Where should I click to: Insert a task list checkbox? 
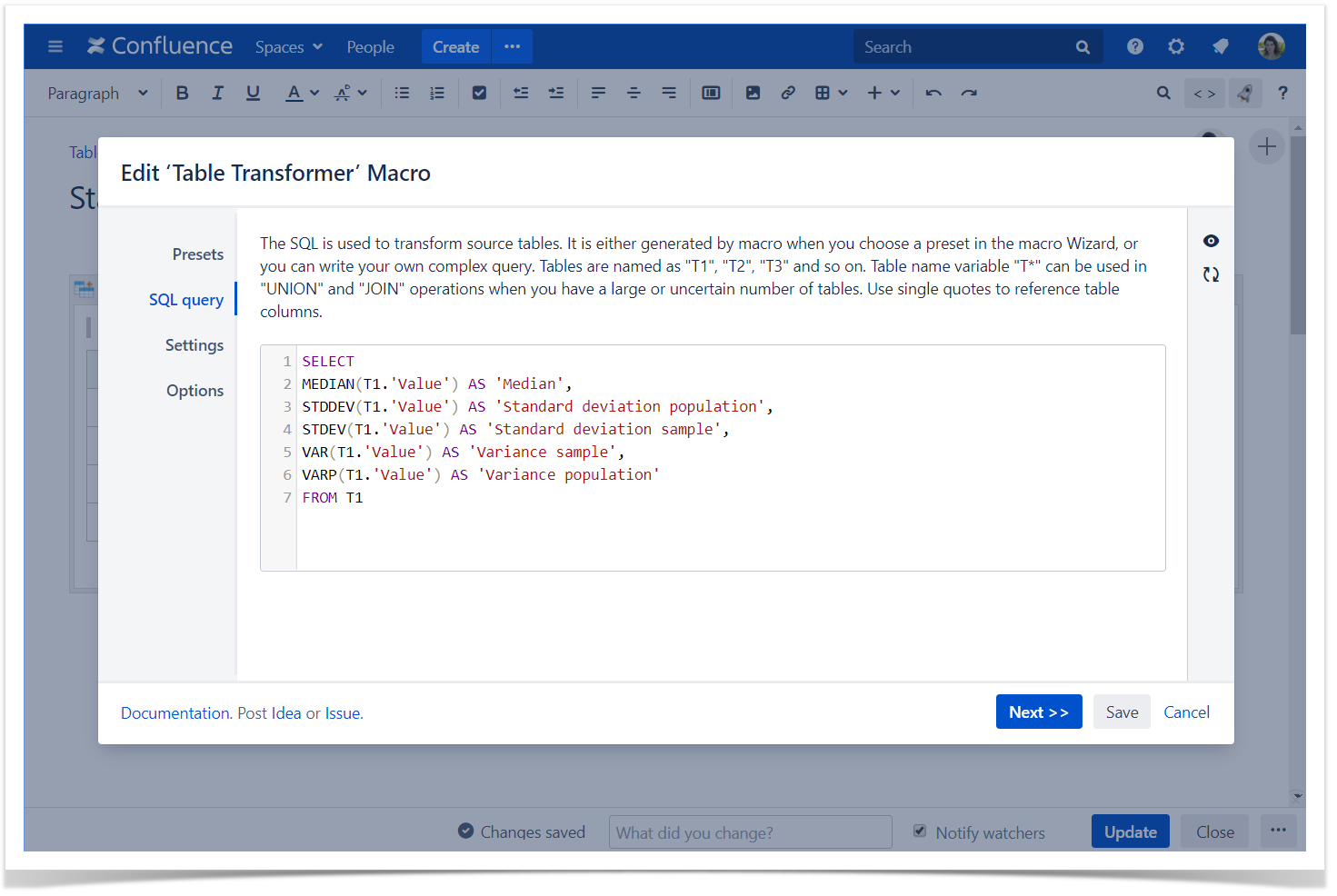coord(479,93)
